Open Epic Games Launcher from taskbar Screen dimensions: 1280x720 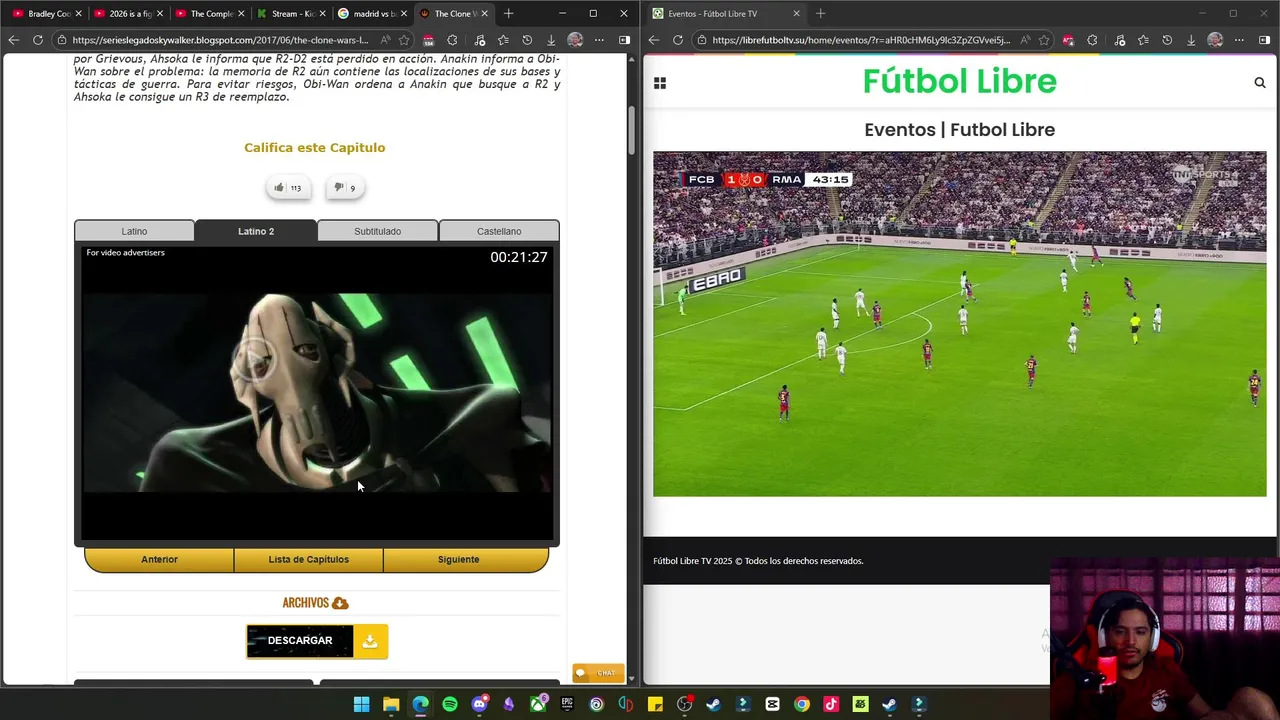pos(567,704)
